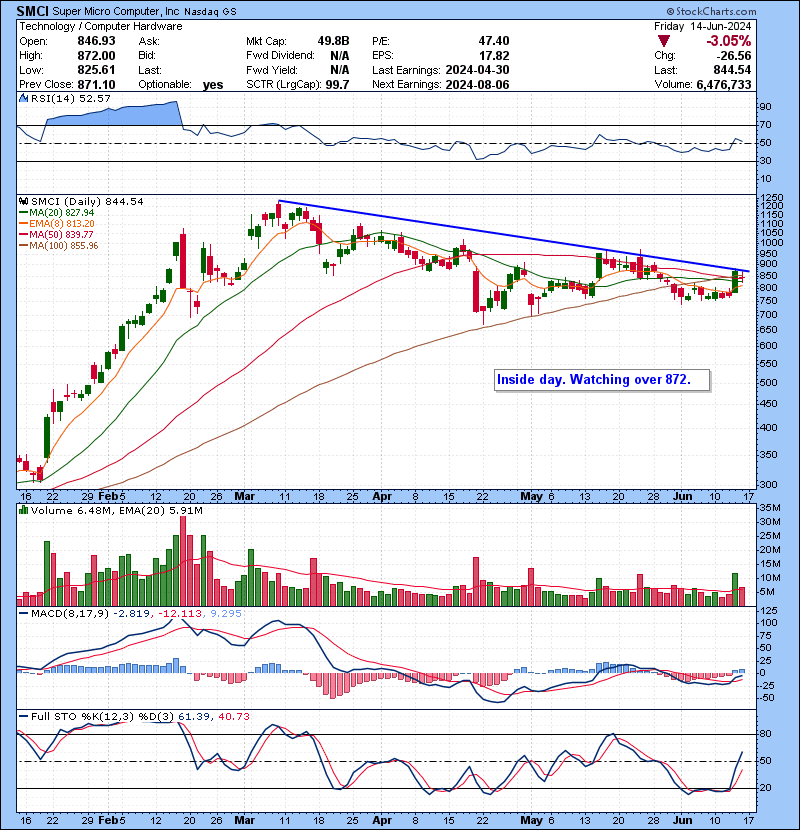Click the RSI indicator icon beside RSI(14)
Image resolution: width=800 pixels, height=830 pixels.
pyautogui.click(x=24, y=98)
